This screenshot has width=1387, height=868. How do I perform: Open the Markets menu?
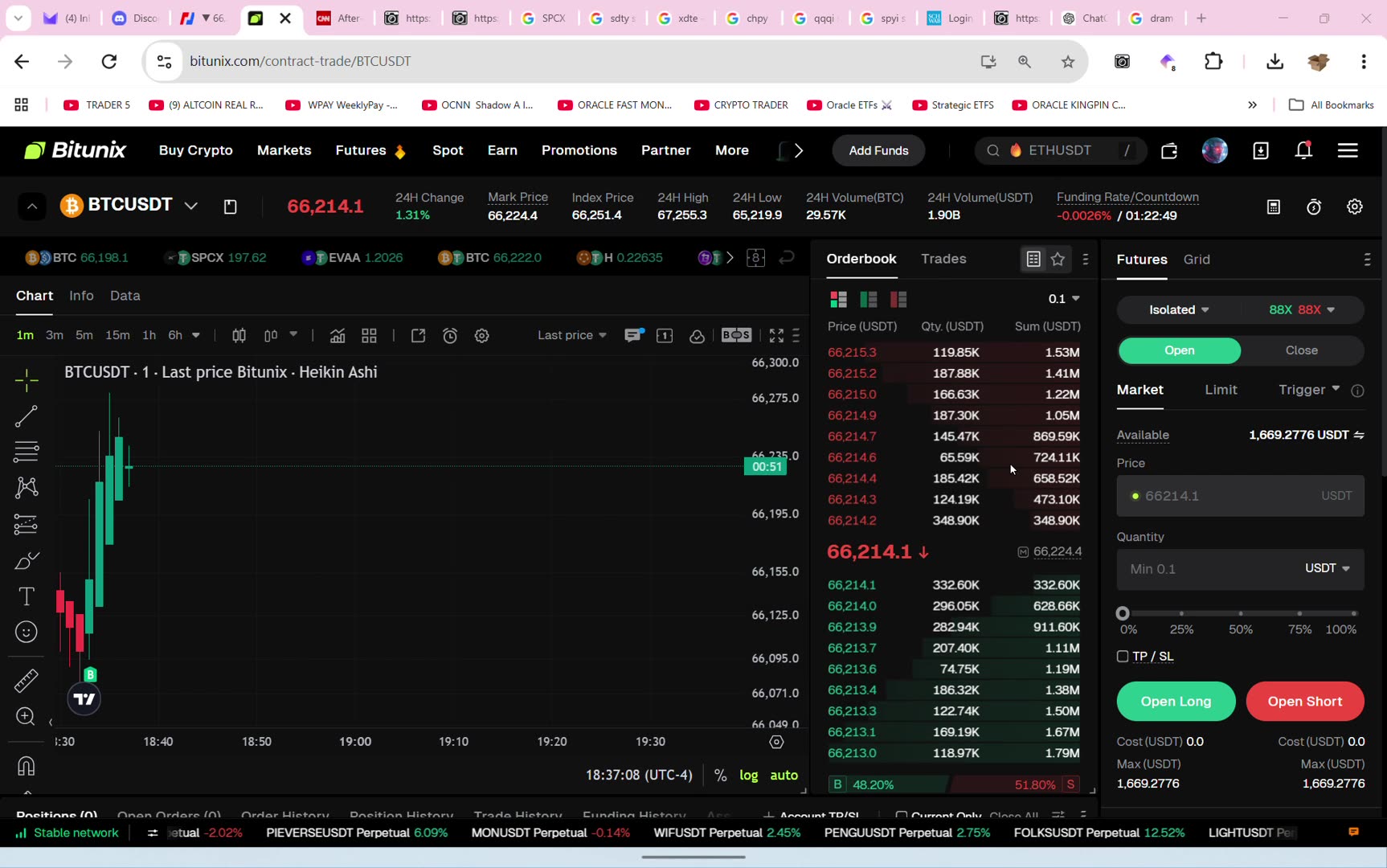pyautogui.click(x=284, y=150)
